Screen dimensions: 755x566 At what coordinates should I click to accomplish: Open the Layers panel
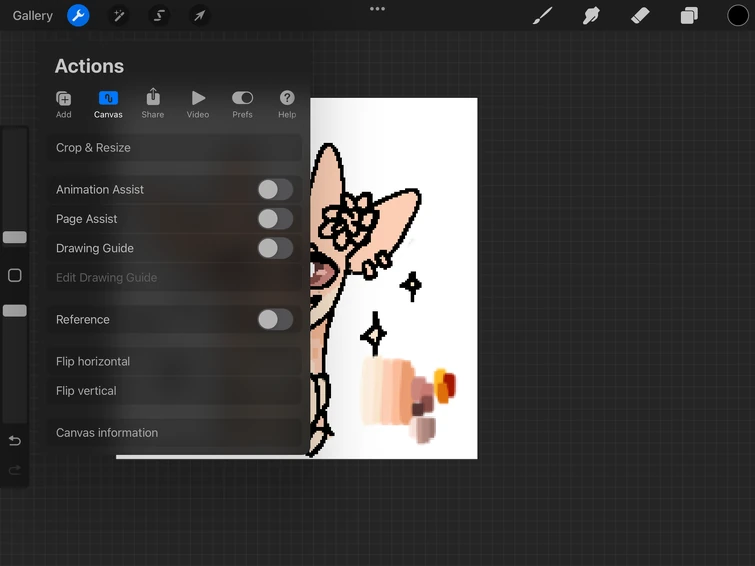689,16
